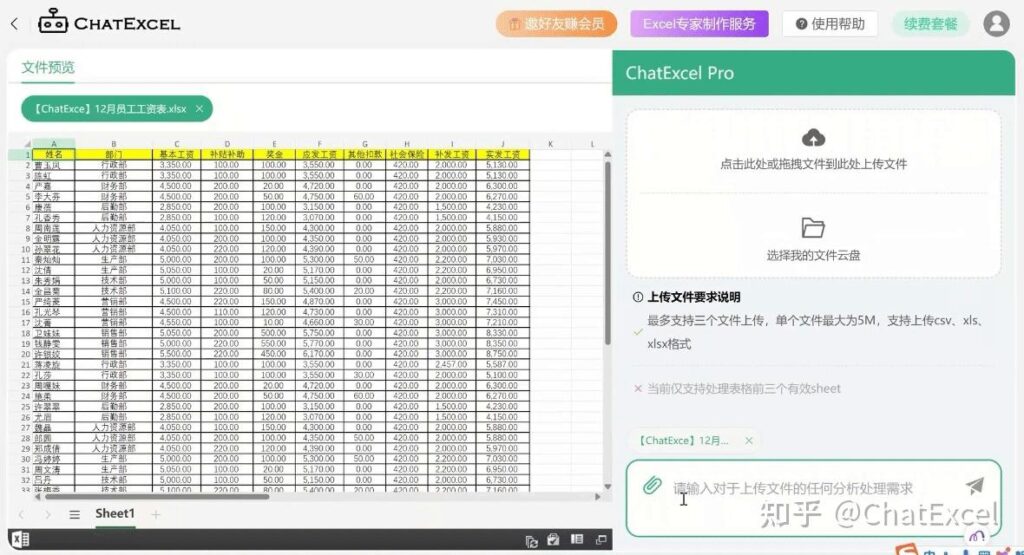Image resolution: width=1024 pixels, height=555 pixels.
Task: Click 选择我的文件云盘 link
Action: 813,255
